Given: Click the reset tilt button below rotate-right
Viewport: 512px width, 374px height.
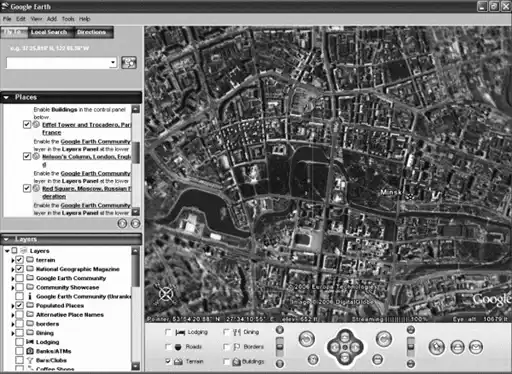Looking at the screenshot, I should point(377,359).
